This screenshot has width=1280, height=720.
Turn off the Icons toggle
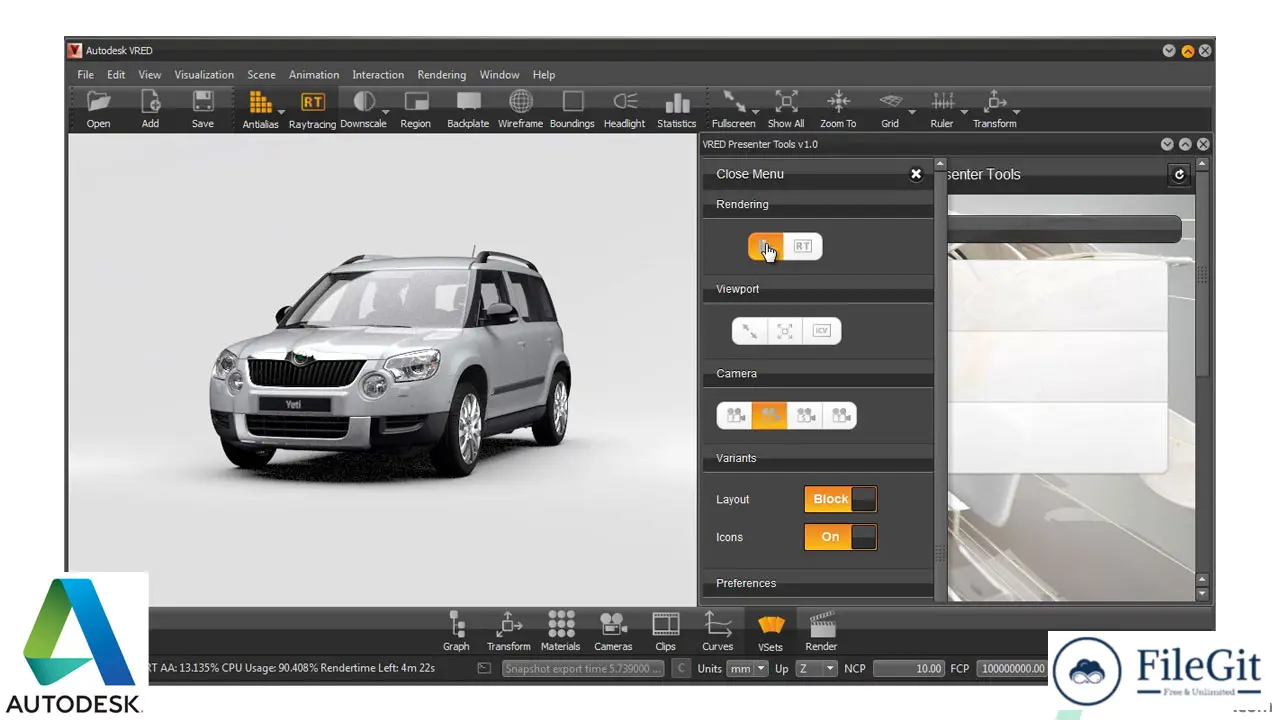coord(841,537)
